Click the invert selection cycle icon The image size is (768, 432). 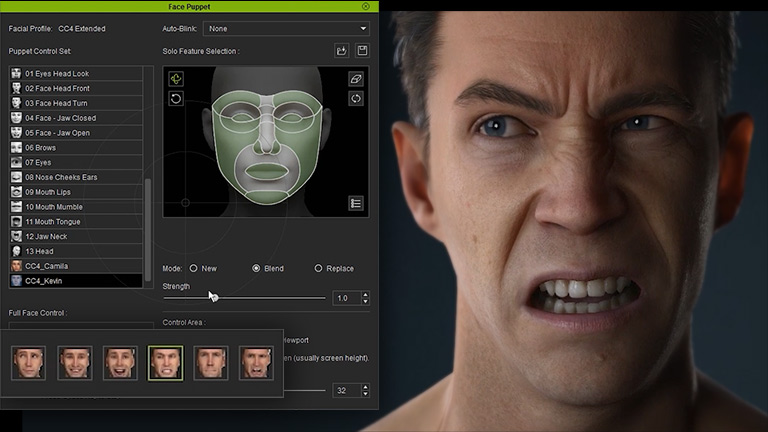(356, 99)
